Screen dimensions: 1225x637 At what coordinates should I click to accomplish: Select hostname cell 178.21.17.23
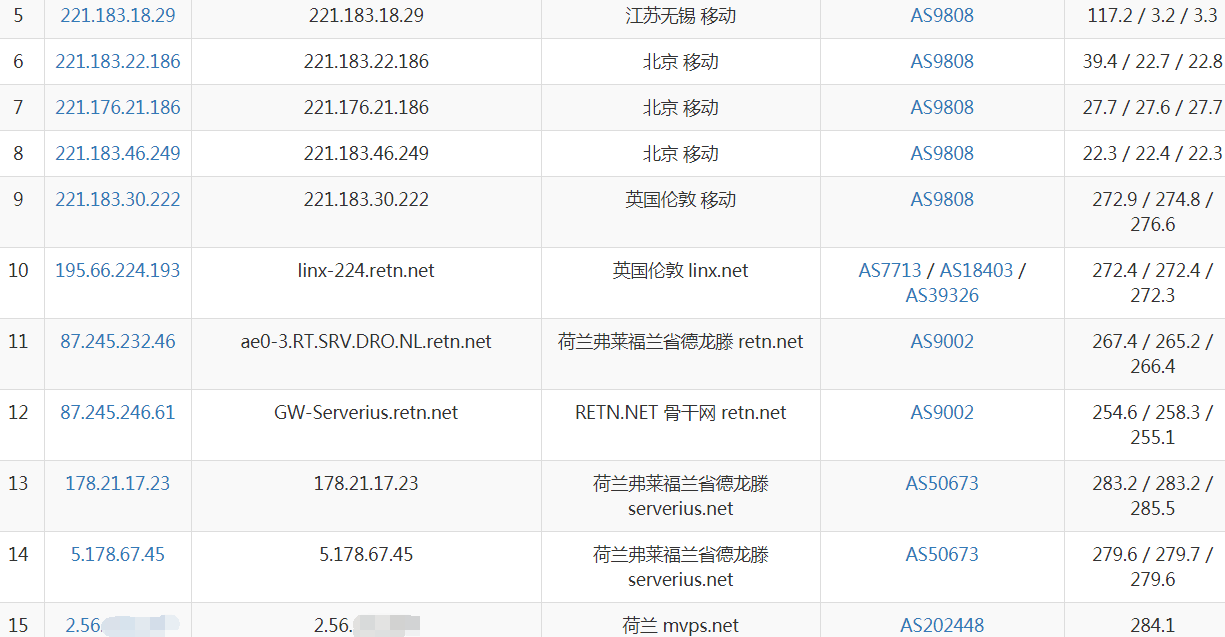point(366,484)
